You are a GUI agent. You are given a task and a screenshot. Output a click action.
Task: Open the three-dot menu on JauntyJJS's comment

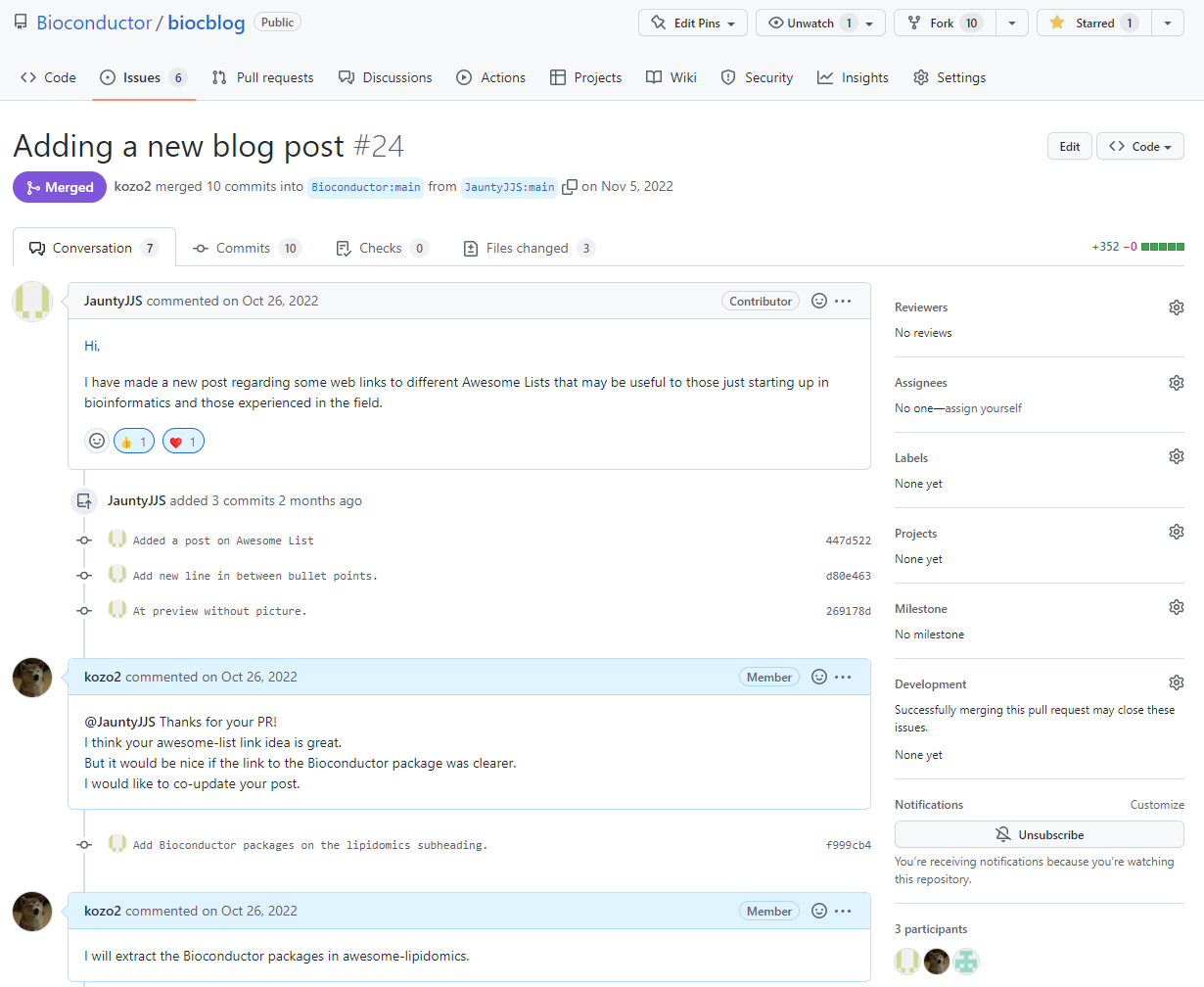pos(843,301)
